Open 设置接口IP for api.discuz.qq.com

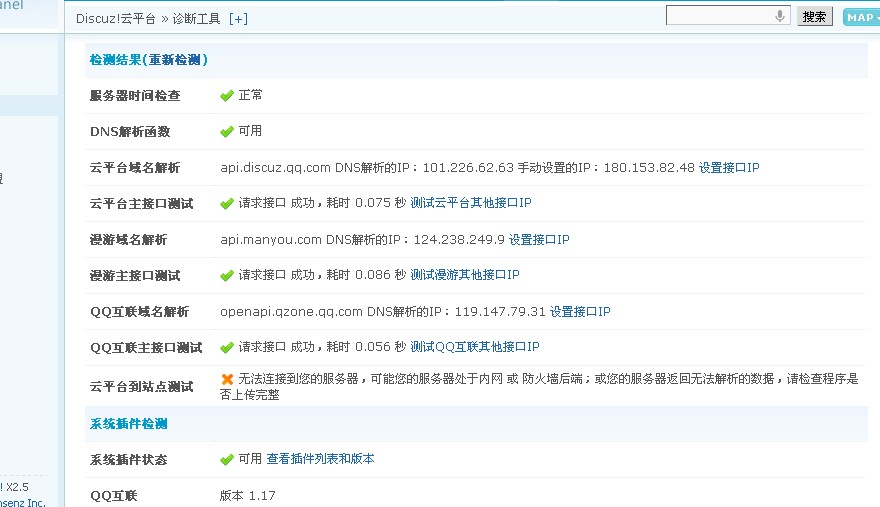[x=728, y=167]
